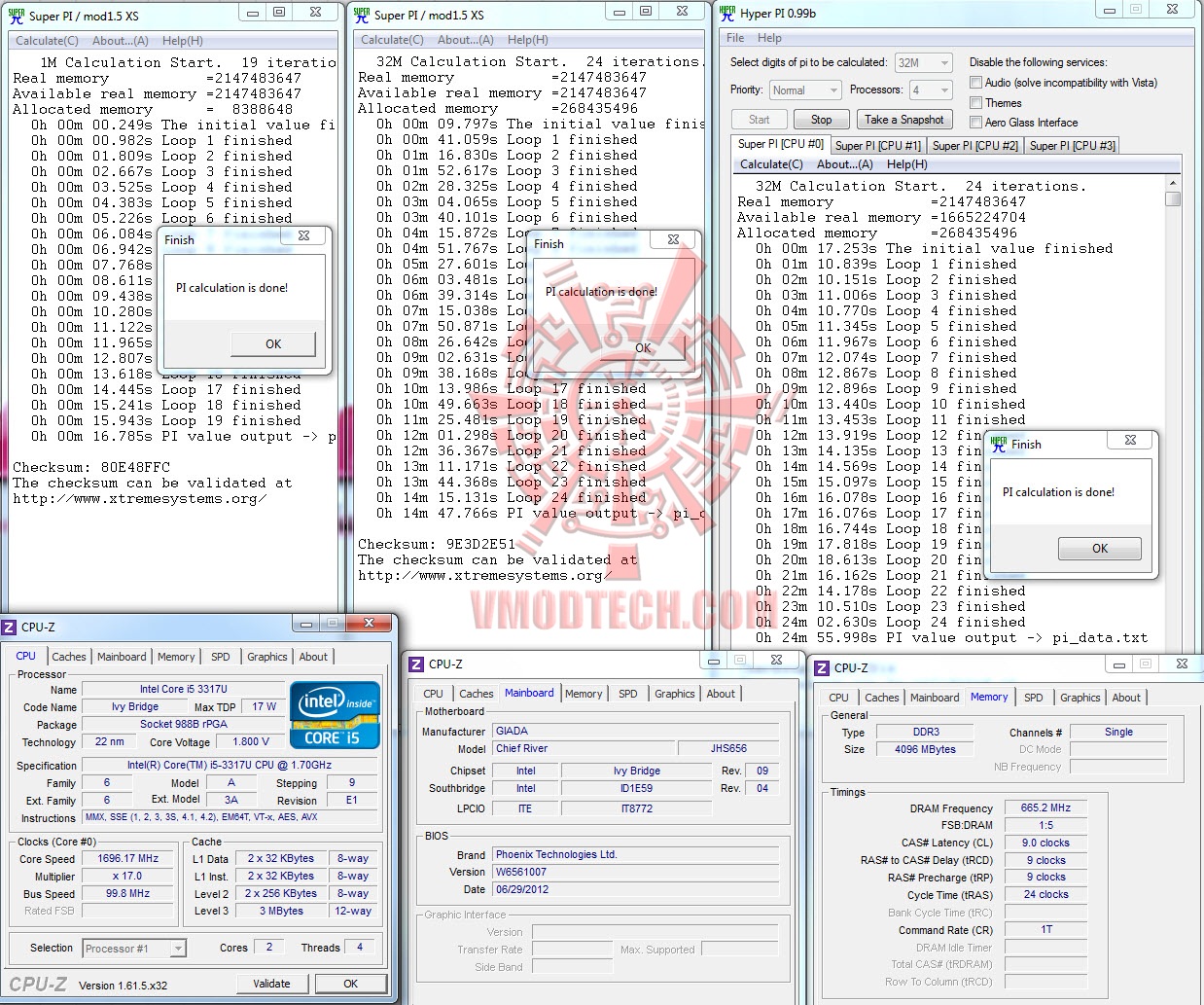Close the 1M Finish dialog with X
This screenshot has height=1005, width=1204.
pyautogui.click(x=303, y=235)
